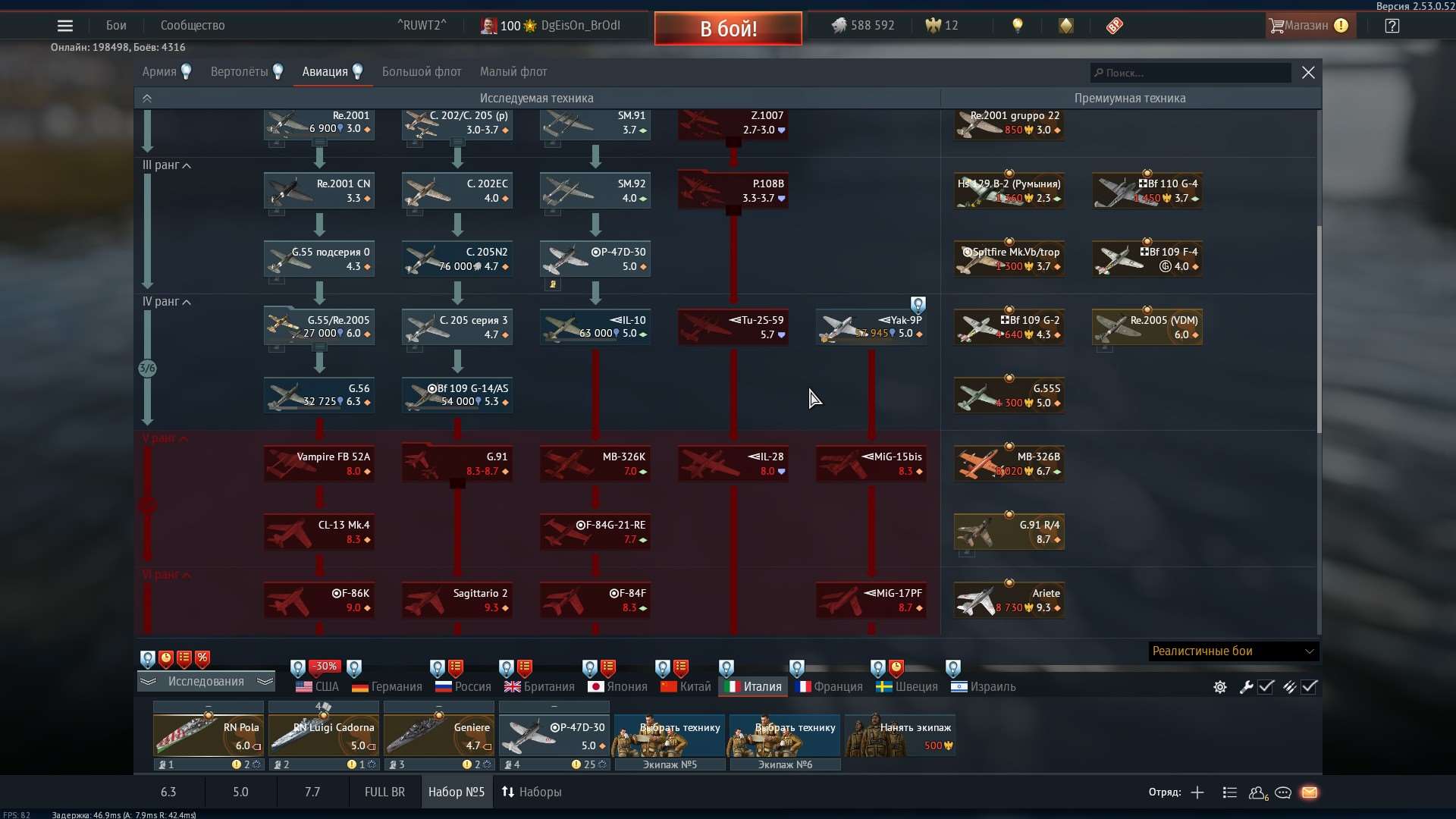Open the lightbulb hints icon in top bar
The width and height of the screenshot is (1456, 819).
click(1018, 26)
